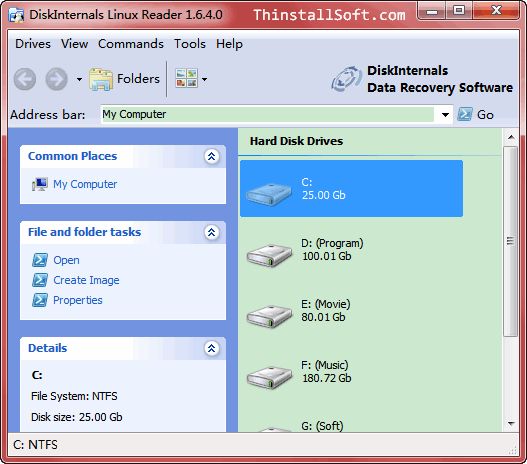This screenshot has width=527, height=464.
Task: Click the Go button
Action: [476, 115]
